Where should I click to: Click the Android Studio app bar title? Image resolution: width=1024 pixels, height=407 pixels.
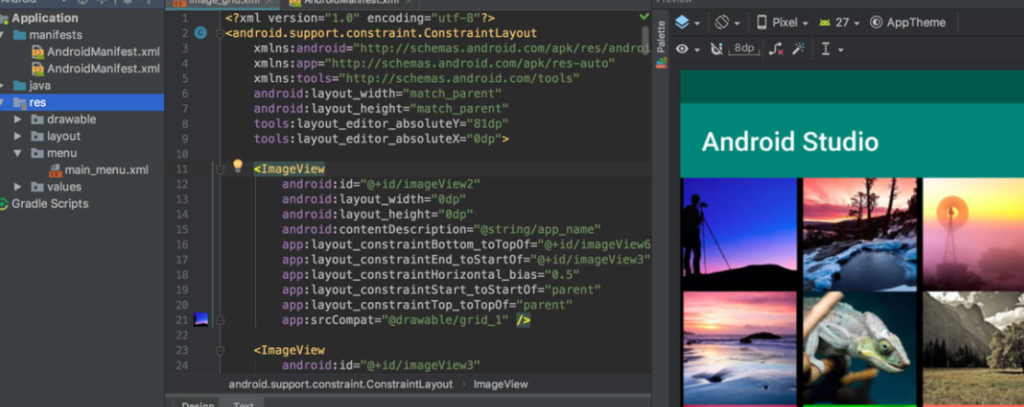coord(790,142)
